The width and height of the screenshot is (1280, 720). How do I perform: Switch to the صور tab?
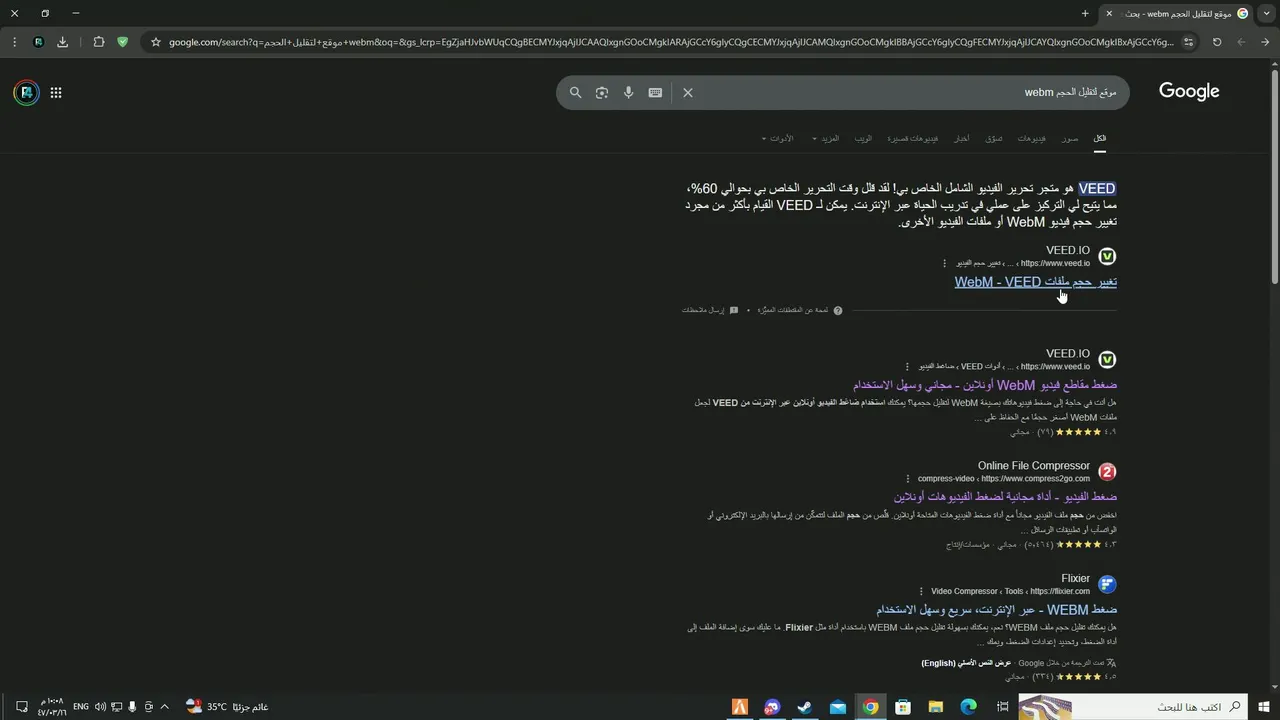coord(1070,138)
